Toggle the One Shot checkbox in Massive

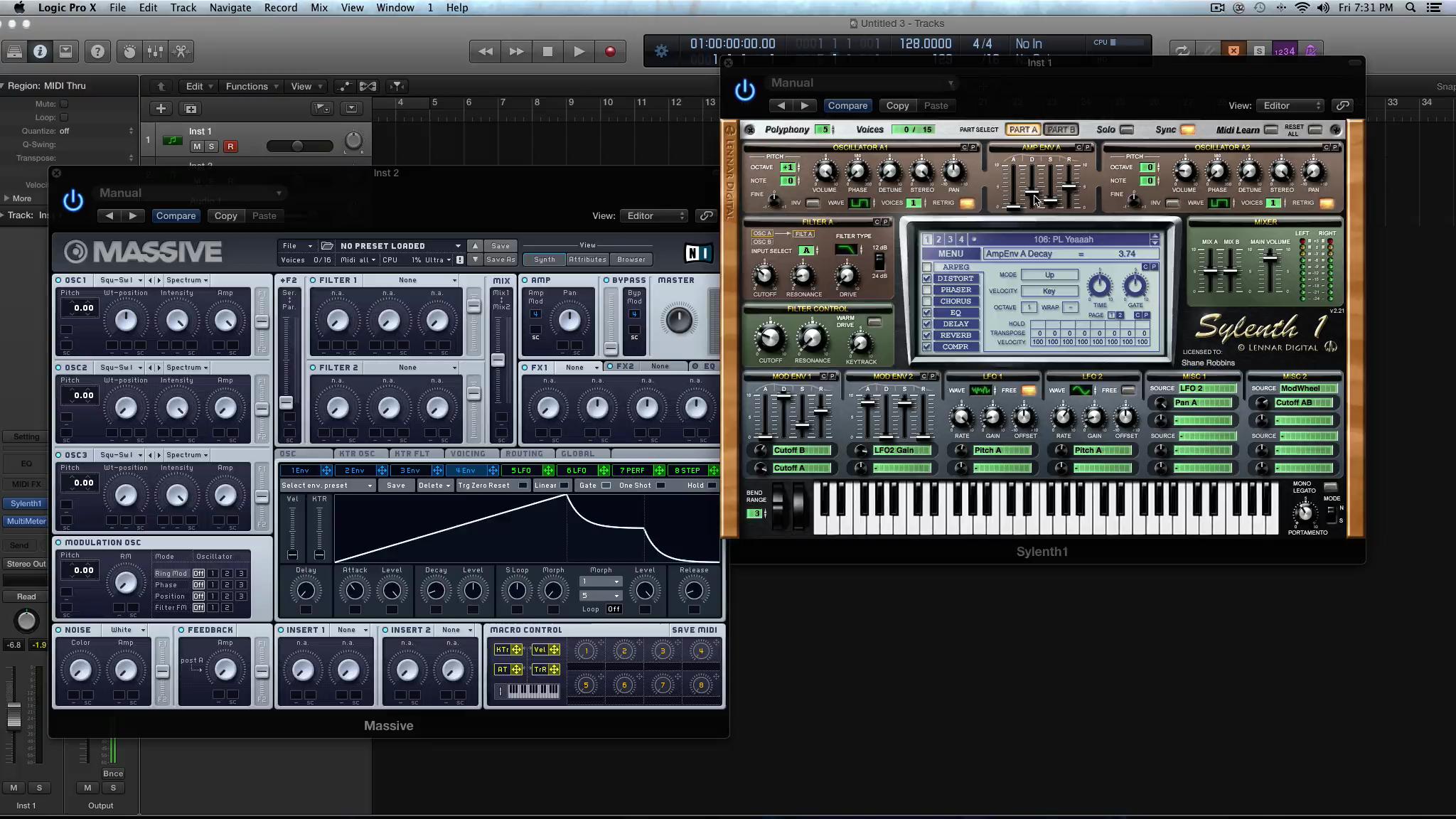pos(664,485)
